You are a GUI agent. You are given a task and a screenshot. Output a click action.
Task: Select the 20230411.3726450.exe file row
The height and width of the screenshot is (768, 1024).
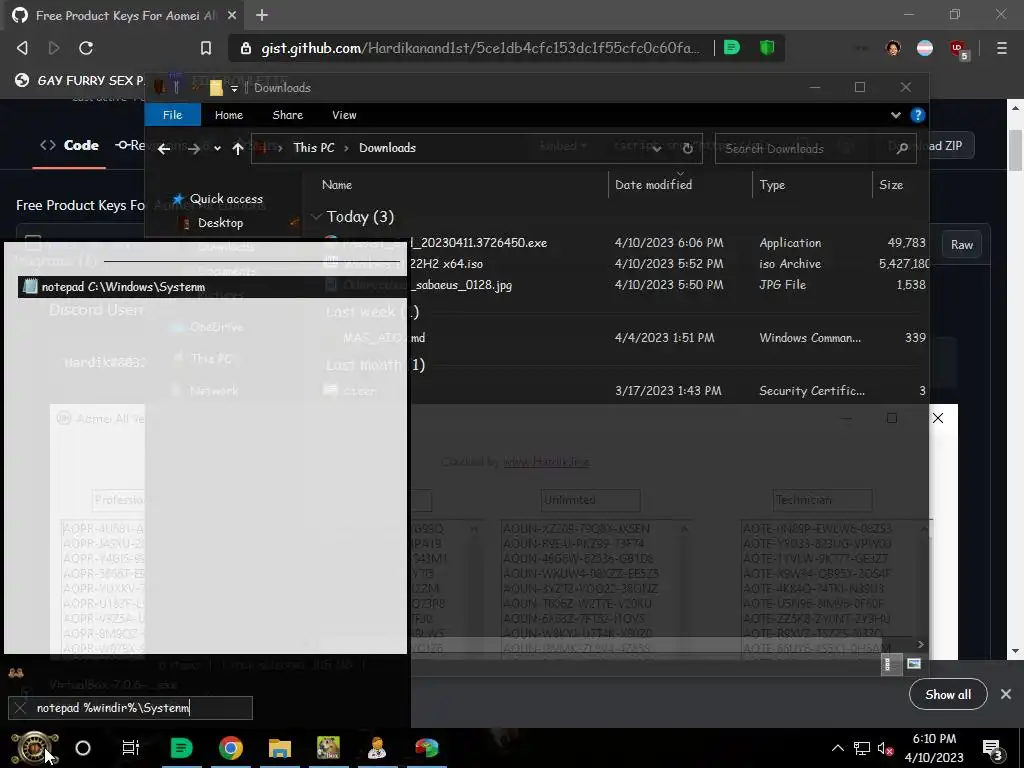(x=618, y=242)
